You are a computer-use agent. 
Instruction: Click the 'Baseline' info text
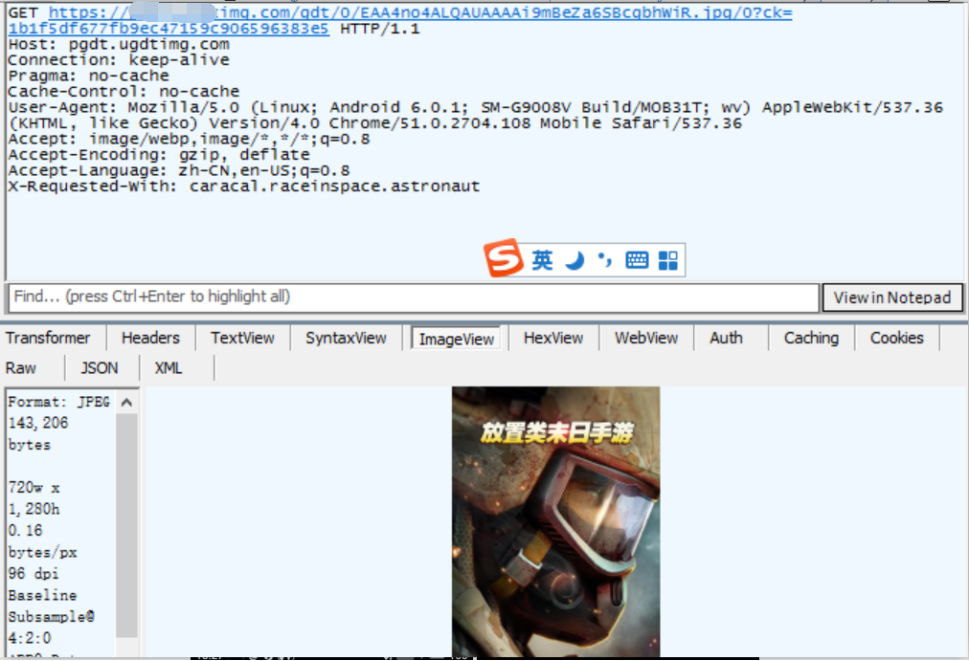43,596
